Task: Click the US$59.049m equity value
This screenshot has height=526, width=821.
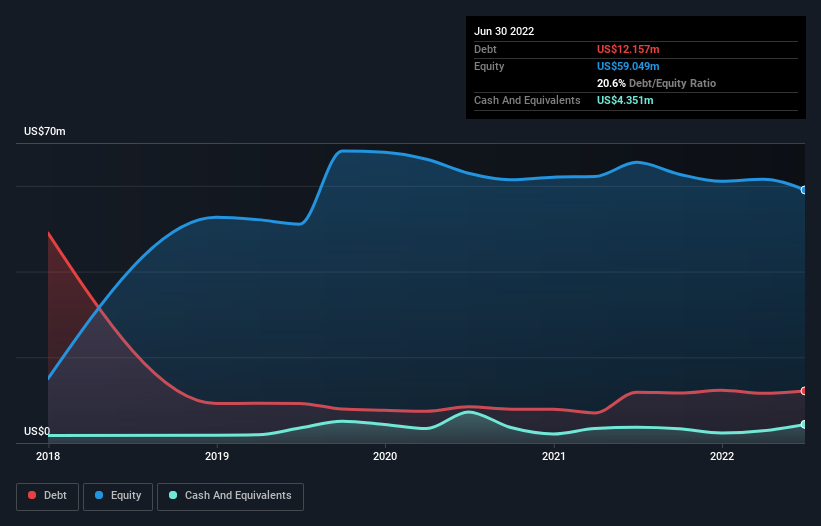Action: coord(628,66)
